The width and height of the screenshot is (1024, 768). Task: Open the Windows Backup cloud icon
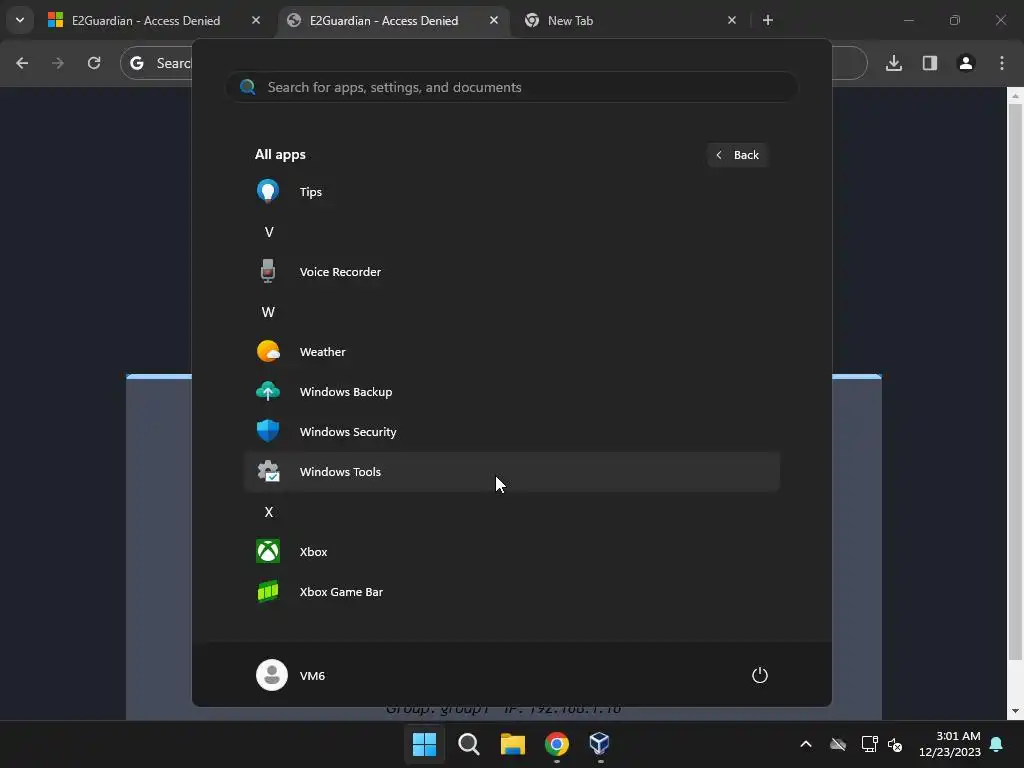click(x=268, y=391)
